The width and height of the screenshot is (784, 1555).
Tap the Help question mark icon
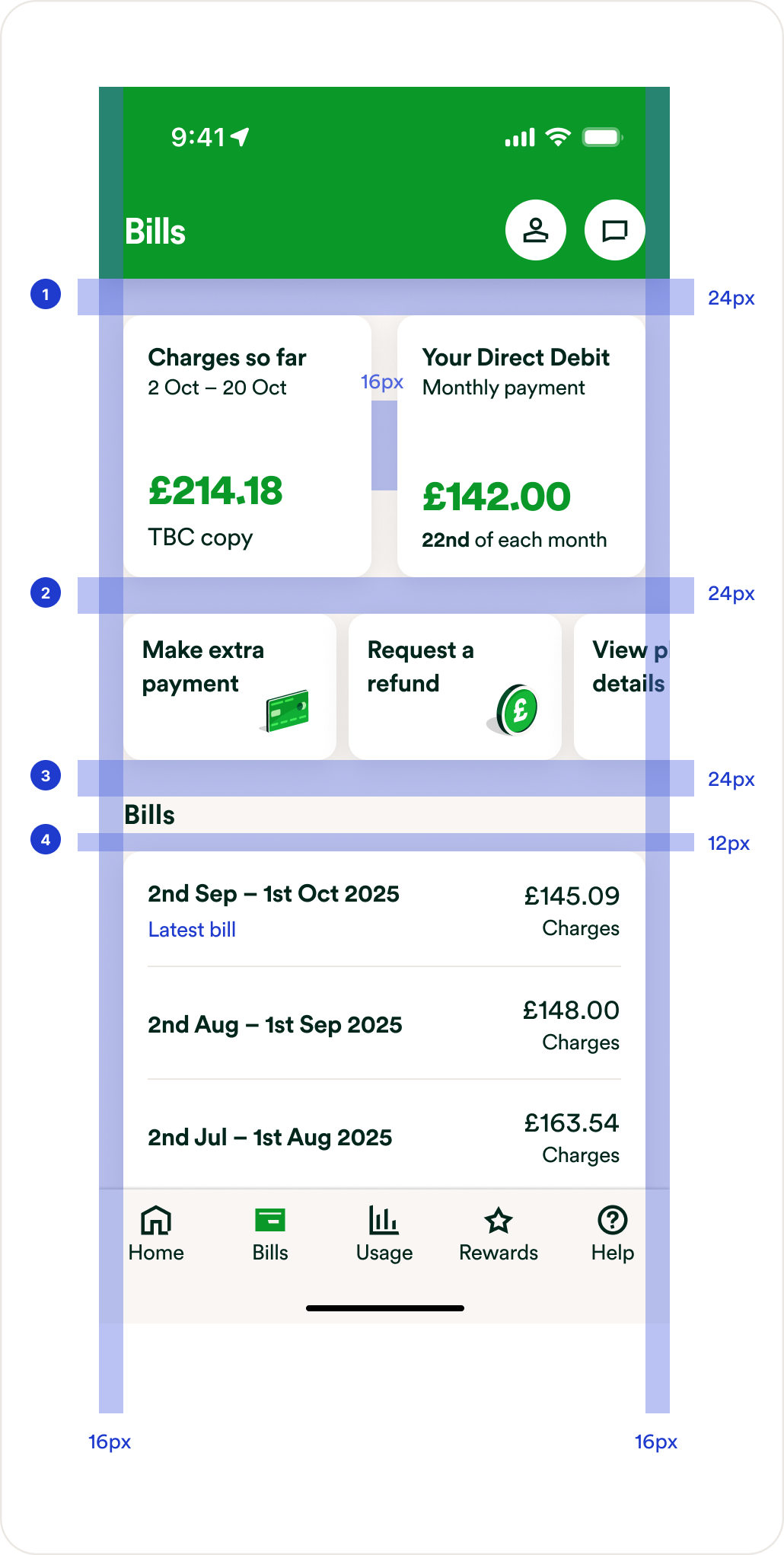(612, 1220)
